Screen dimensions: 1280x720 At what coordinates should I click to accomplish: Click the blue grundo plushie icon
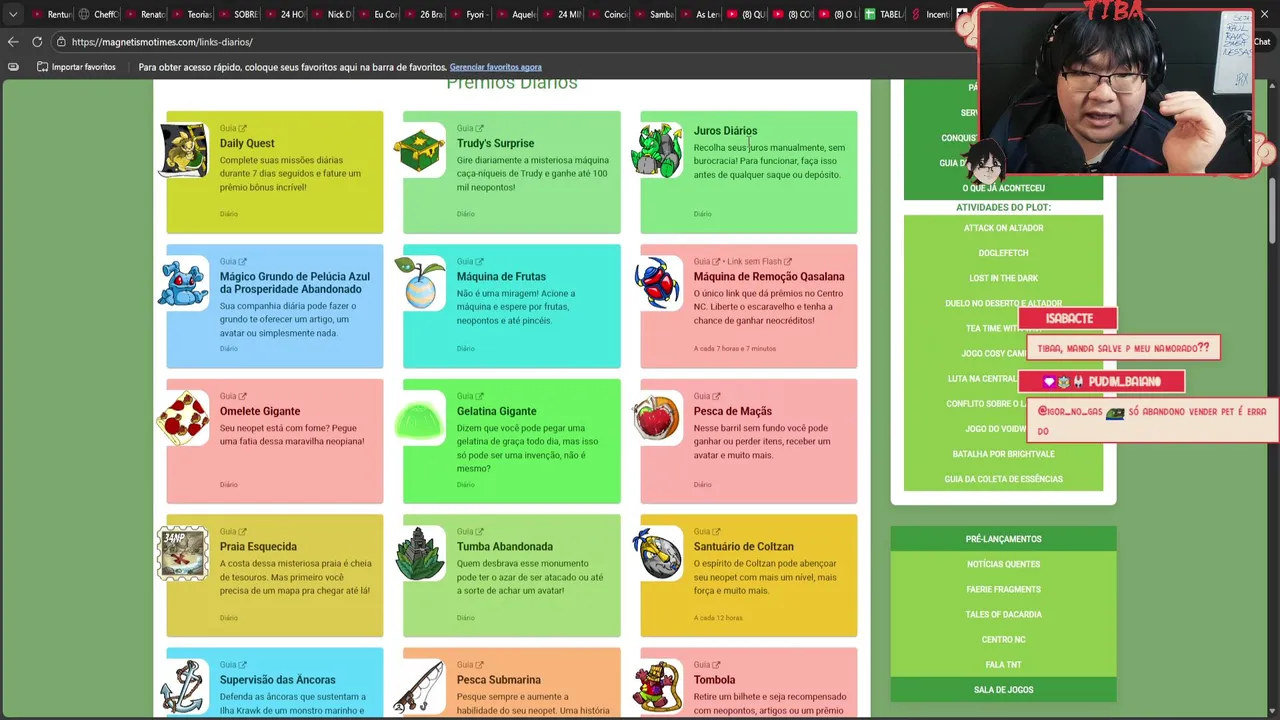pos(184,284)
